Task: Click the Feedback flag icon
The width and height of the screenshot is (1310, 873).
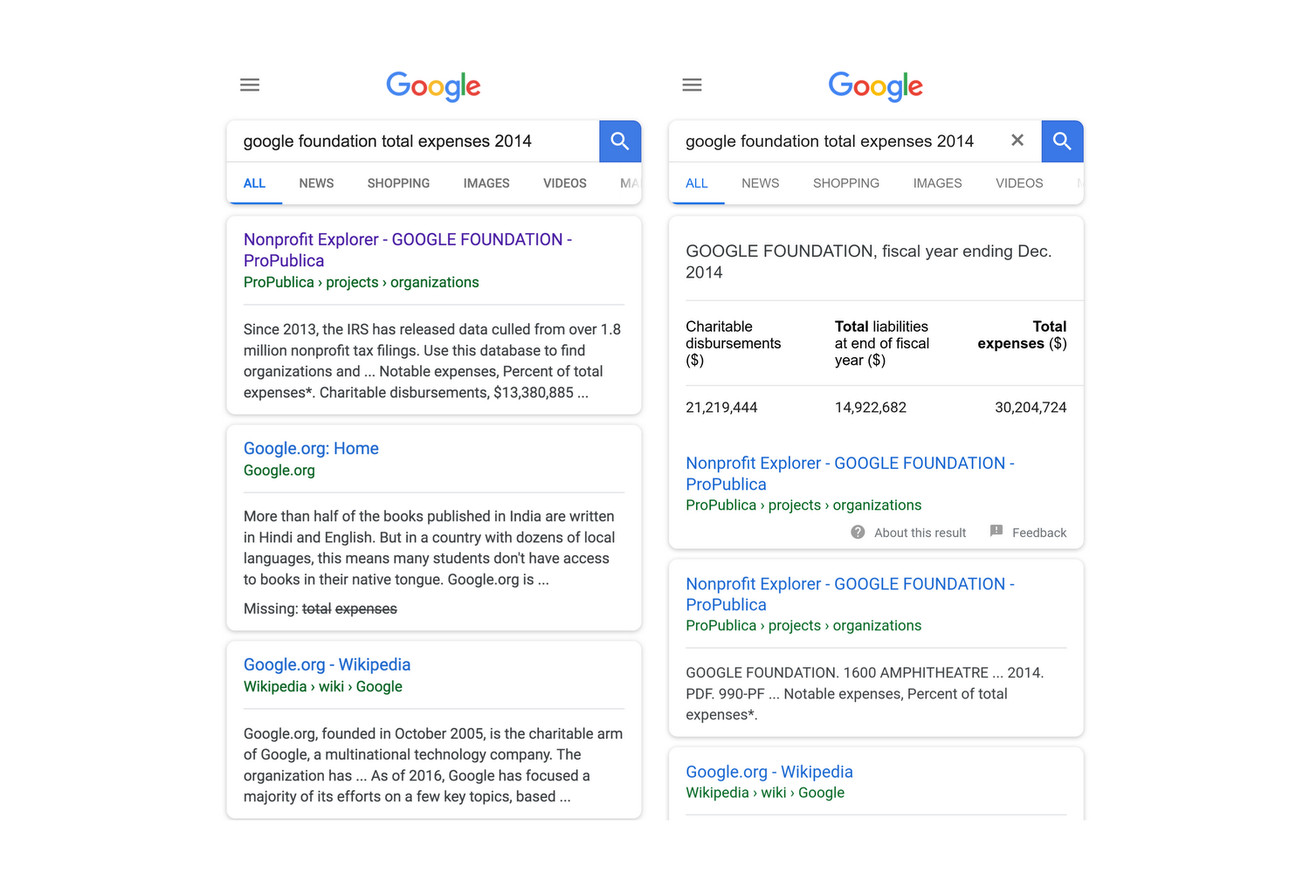Action: click(x=996, y=531)
